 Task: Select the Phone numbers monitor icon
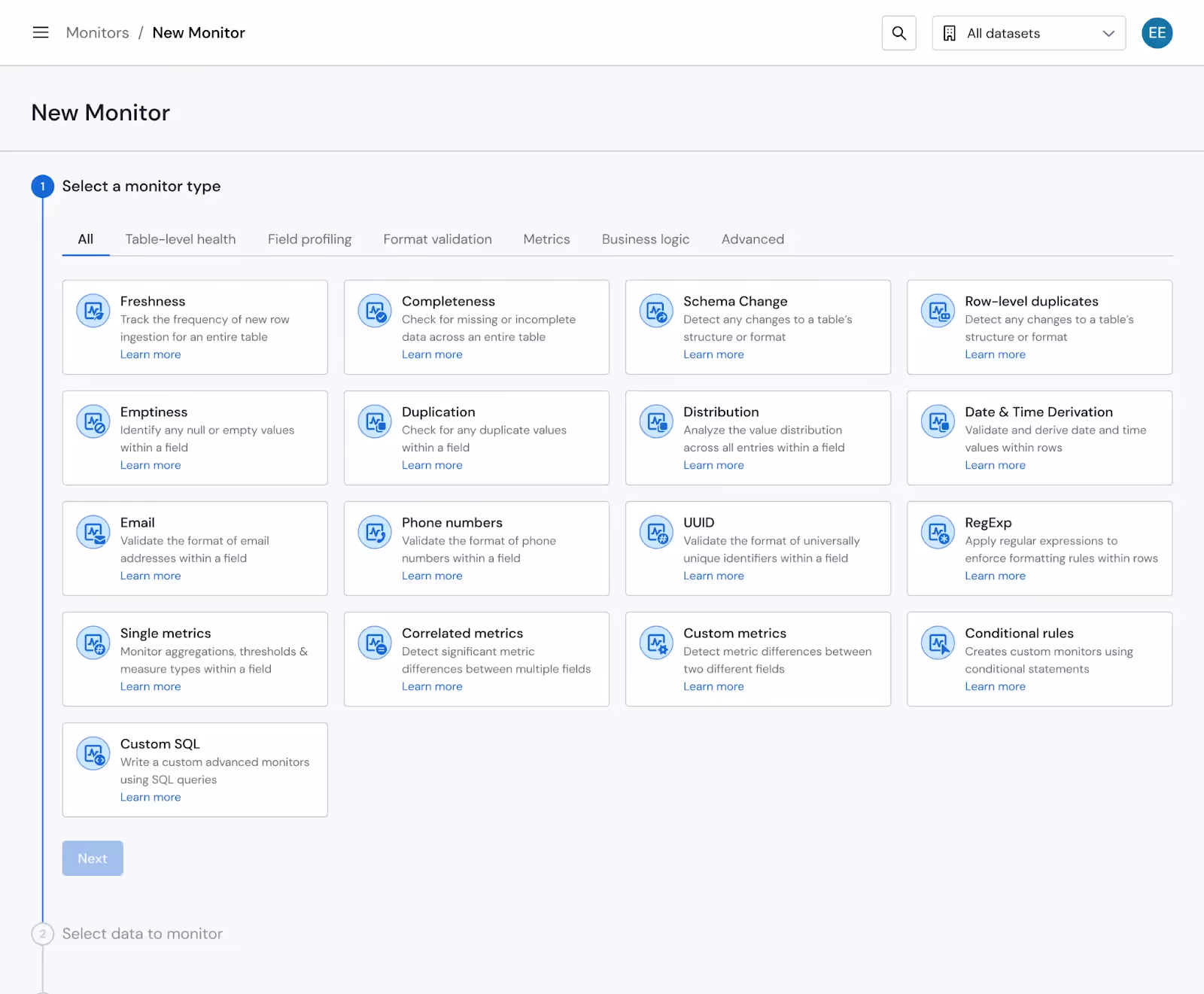pyautogui.click(x=375, y=532)
